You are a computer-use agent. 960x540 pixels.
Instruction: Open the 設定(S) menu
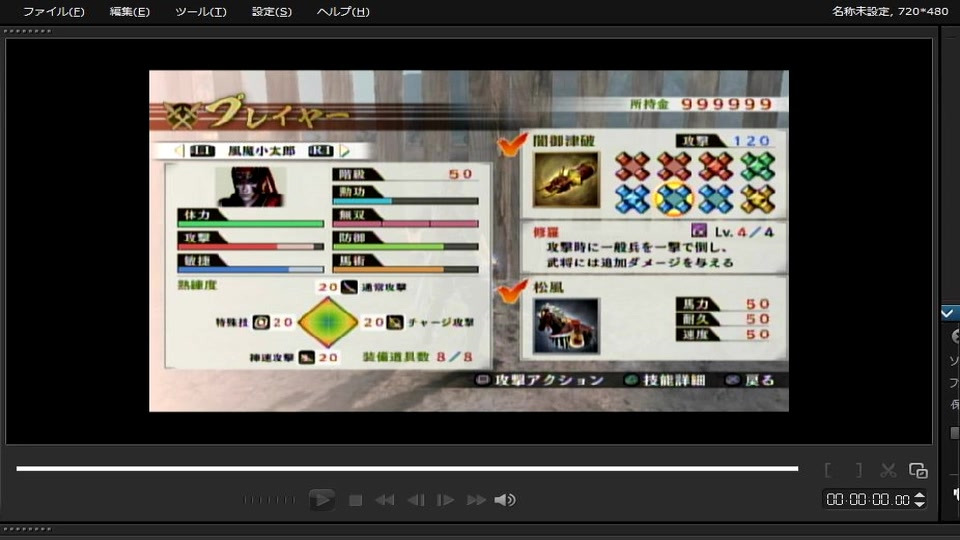point(271,12)
